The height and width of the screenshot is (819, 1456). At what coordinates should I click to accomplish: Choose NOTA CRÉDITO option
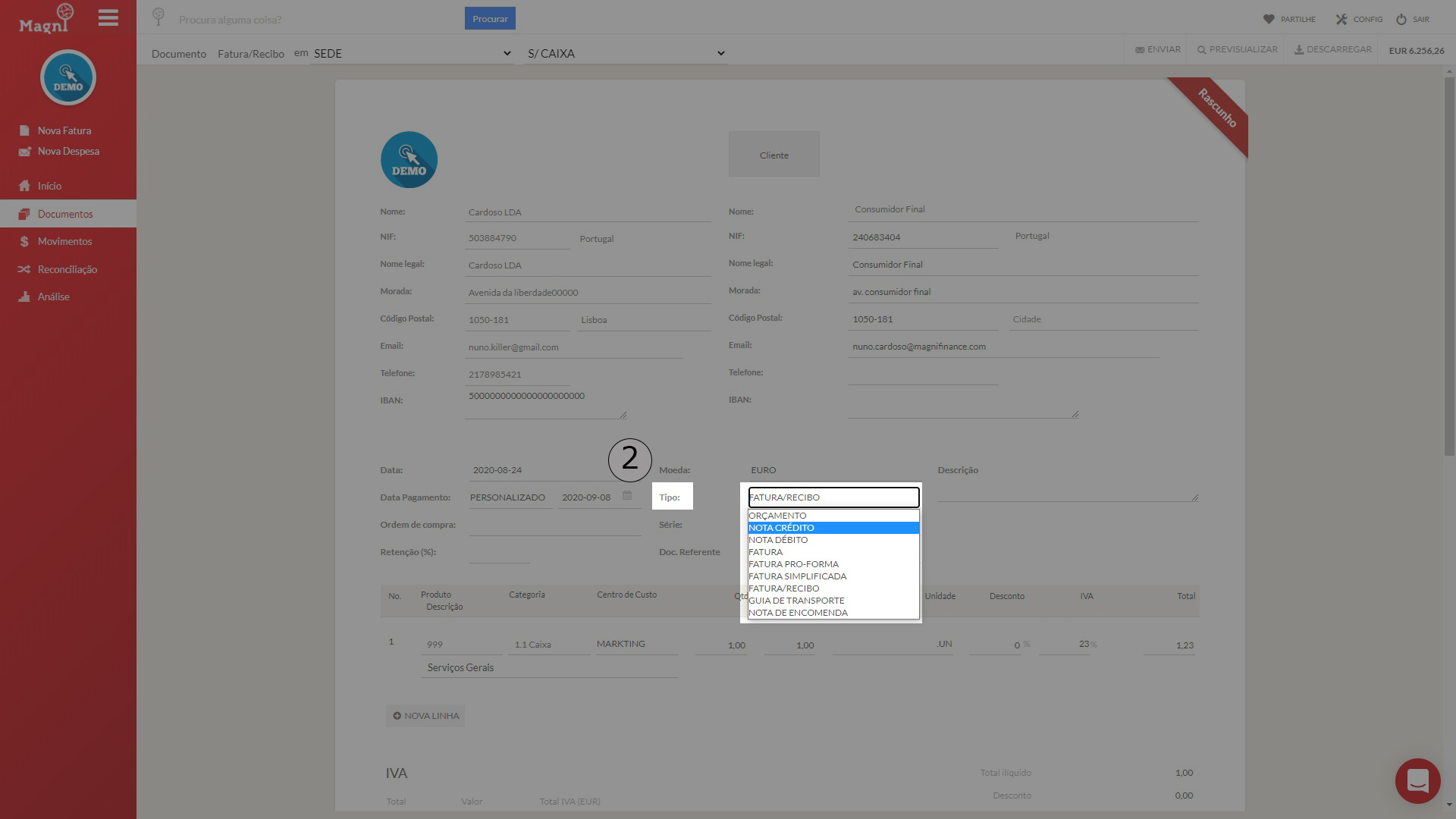[x=833, y=528]
